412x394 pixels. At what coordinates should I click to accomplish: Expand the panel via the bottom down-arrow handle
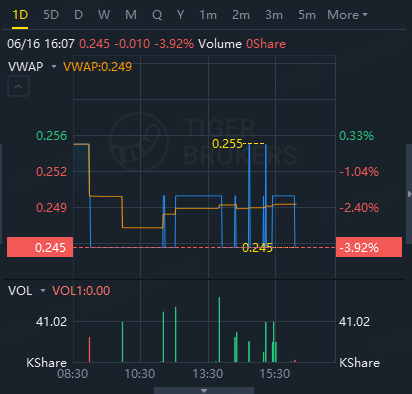[204, 390]
